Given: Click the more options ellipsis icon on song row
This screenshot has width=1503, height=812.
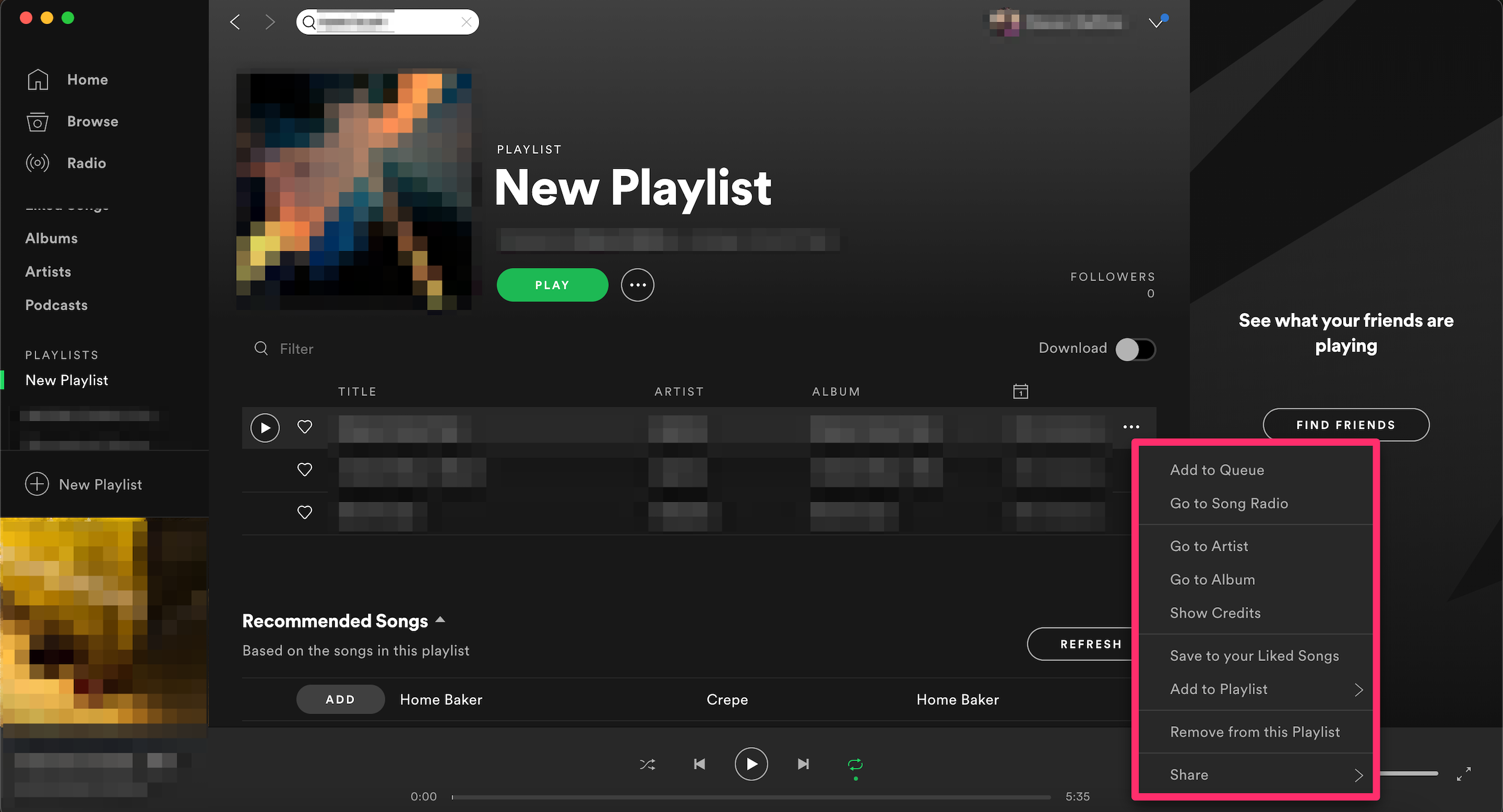Looking at the screenshot, I should pyautogui.click(x=1131, y=427).
